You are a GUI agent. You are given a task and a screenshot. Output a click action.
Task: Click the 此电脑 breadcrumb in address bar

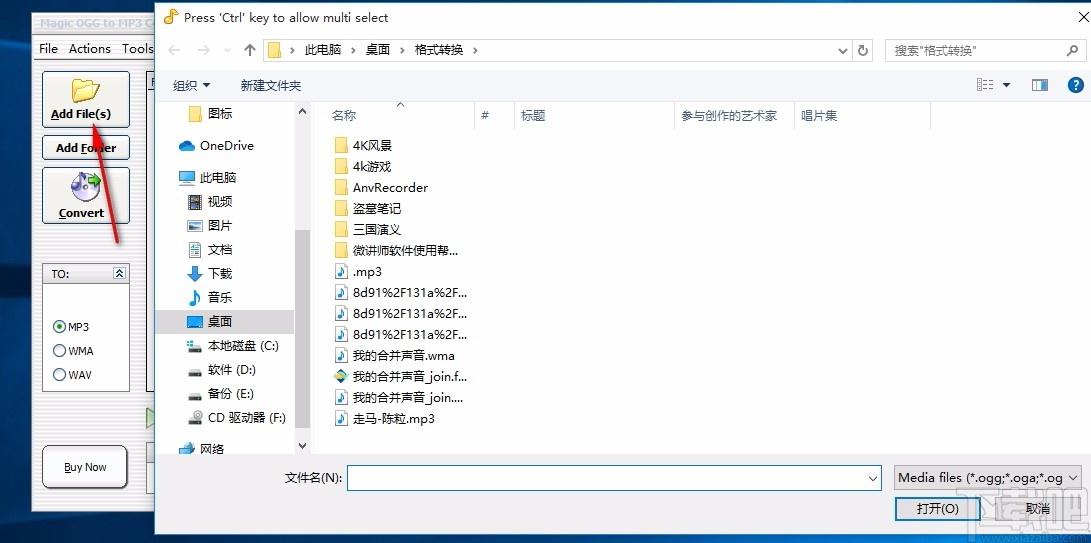pos(323,50)
